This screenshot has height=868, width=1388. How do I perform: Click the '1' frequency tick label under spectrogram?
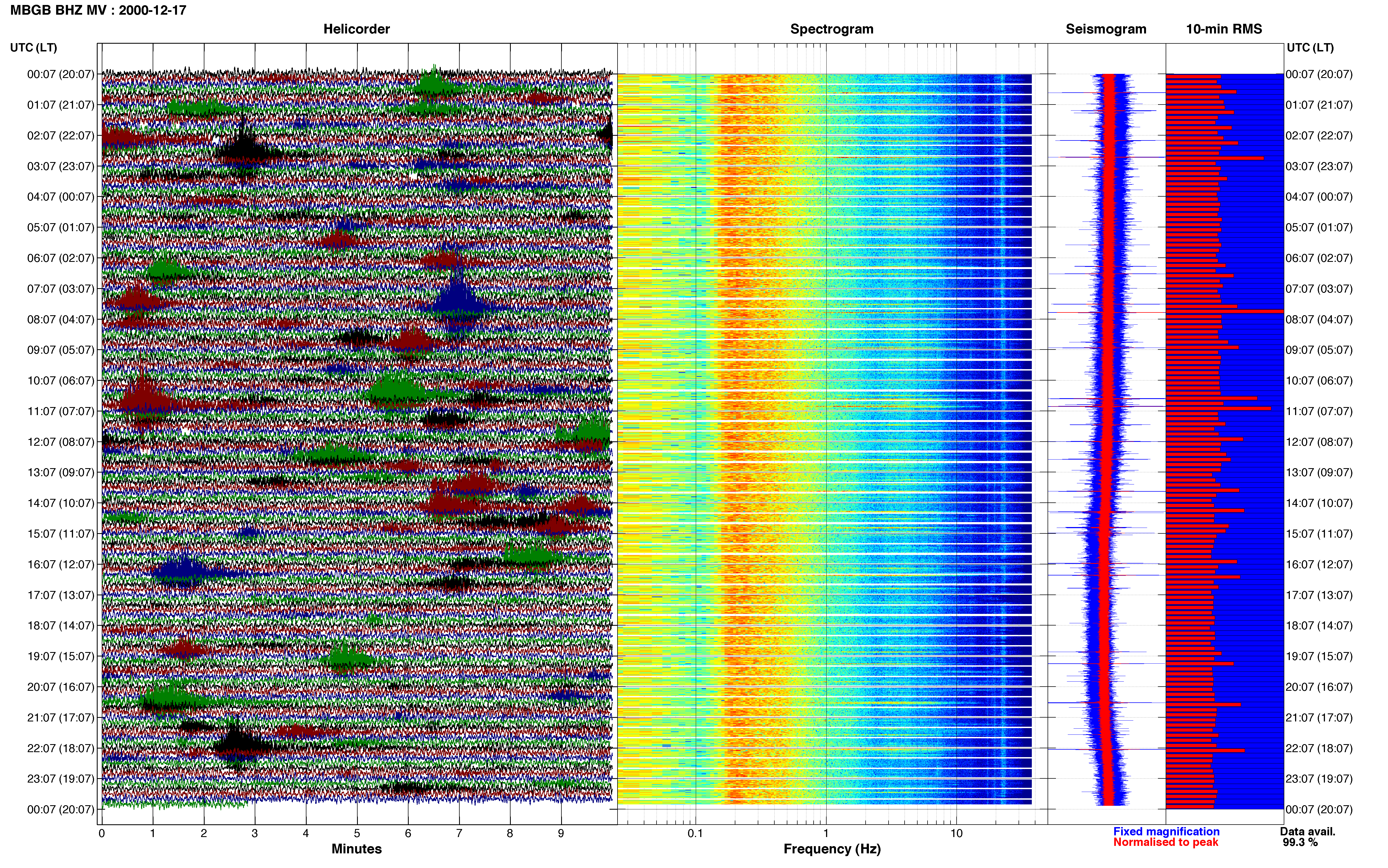(x=826, y=833)
